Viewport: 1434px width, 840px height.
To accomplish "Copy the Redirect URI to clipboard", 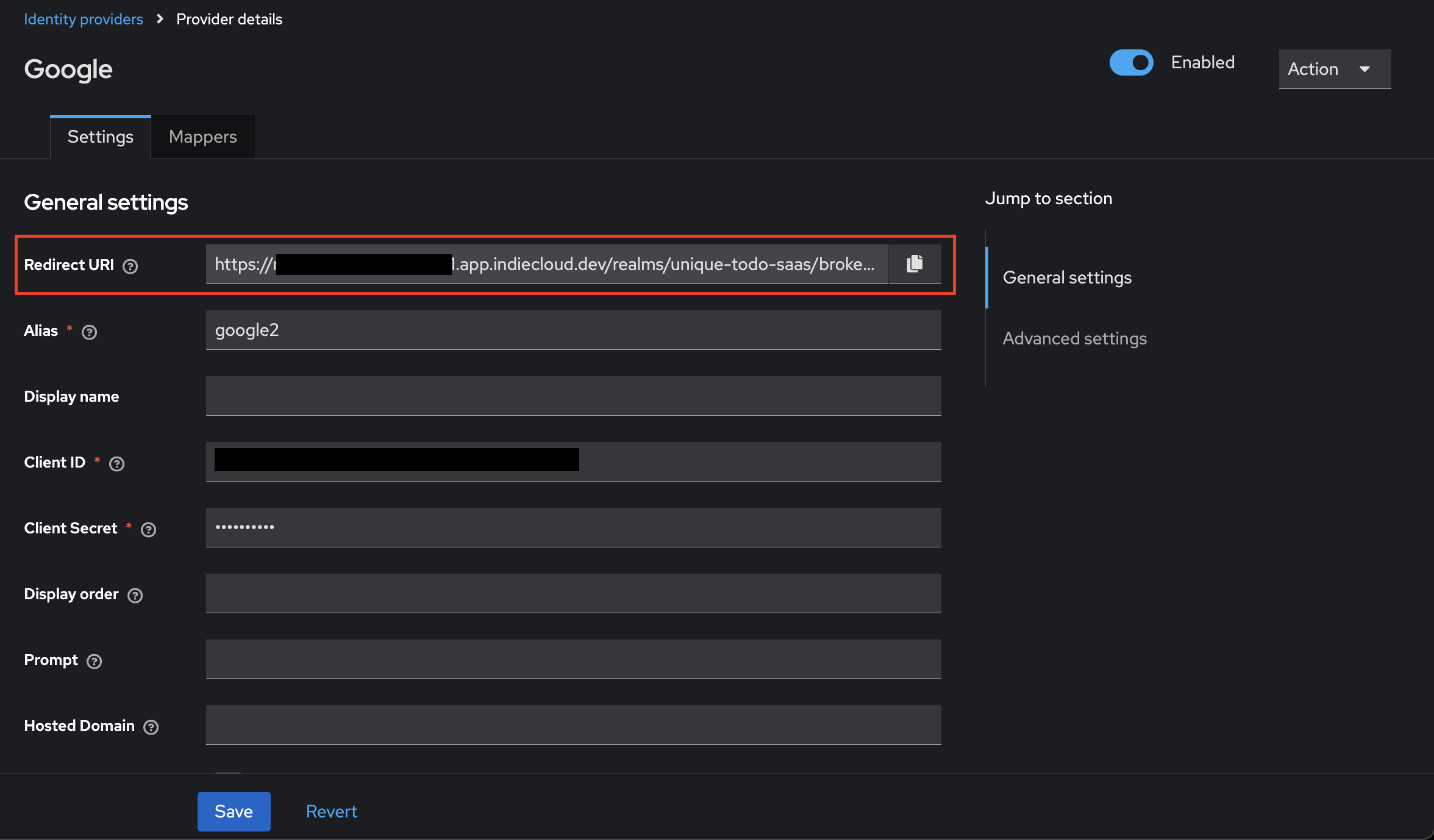I will 915,264.
